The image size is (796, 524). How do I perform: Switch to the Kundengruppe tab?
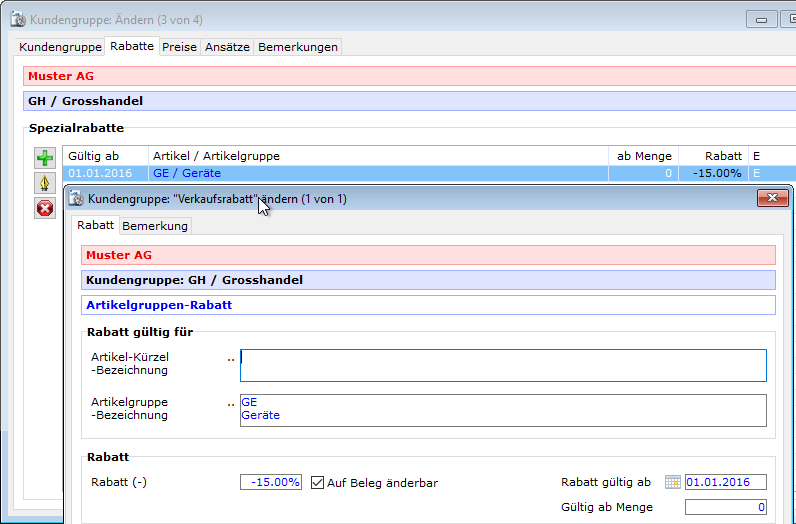click(61, 47)
